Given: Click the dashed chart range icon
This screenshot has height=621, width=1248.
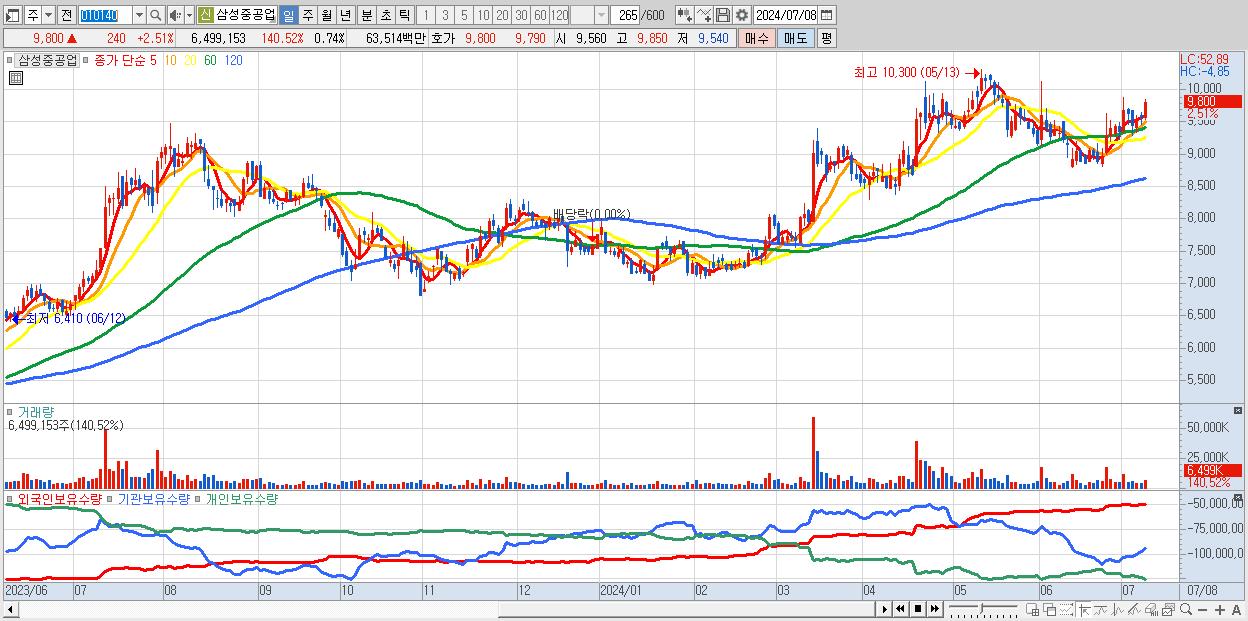Looking at the screenshot, I should tap(1066, 610).
